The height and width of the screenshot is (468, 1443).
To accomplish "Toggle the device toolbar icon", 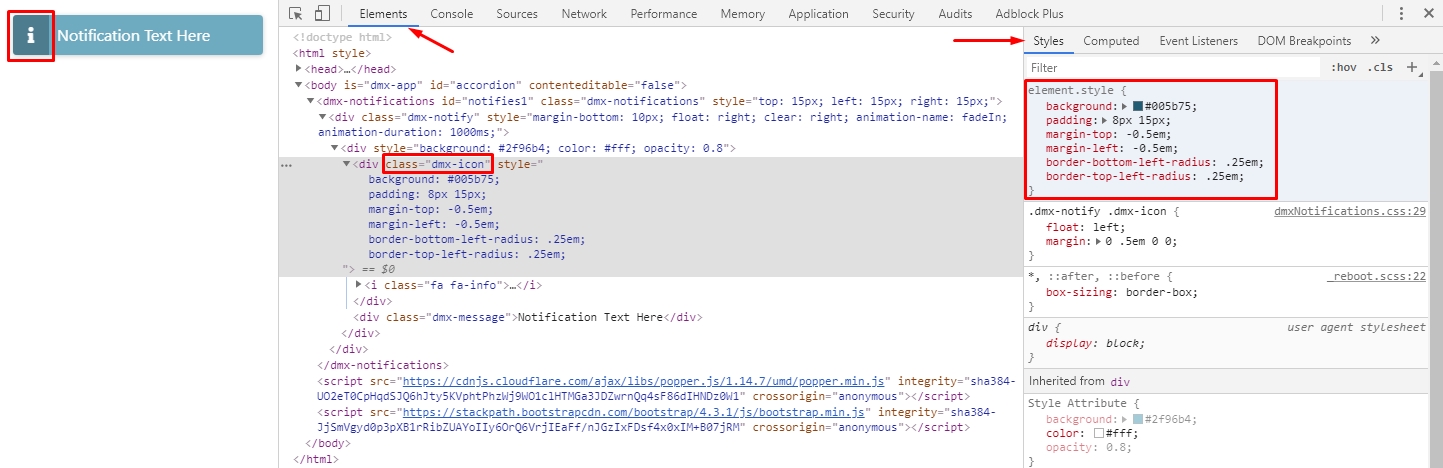I will (322, 14).
